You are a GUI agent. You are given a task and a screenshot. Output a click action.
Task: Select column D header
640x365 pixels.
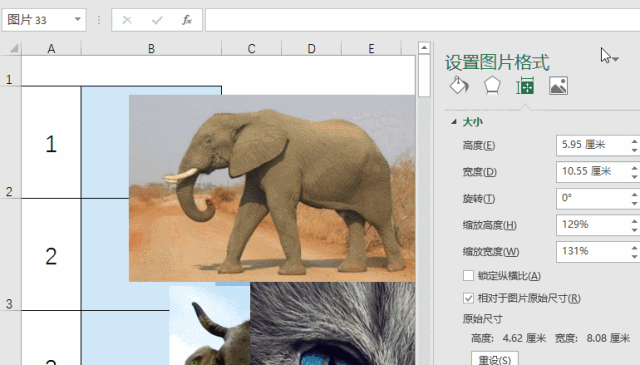pyautogui.click(x=311, y=49)
